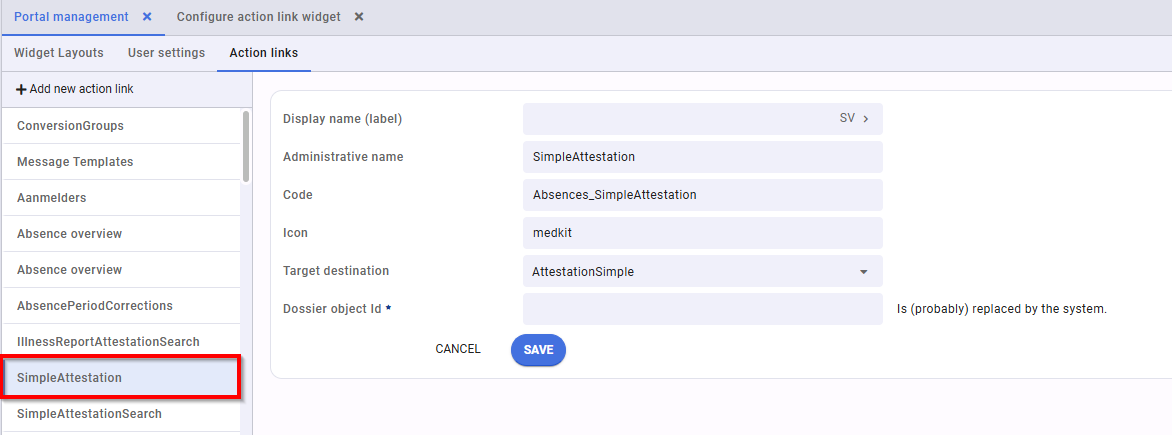Click the action link list scrollbar
The image size is (1172, 435).
coord(246,146)
